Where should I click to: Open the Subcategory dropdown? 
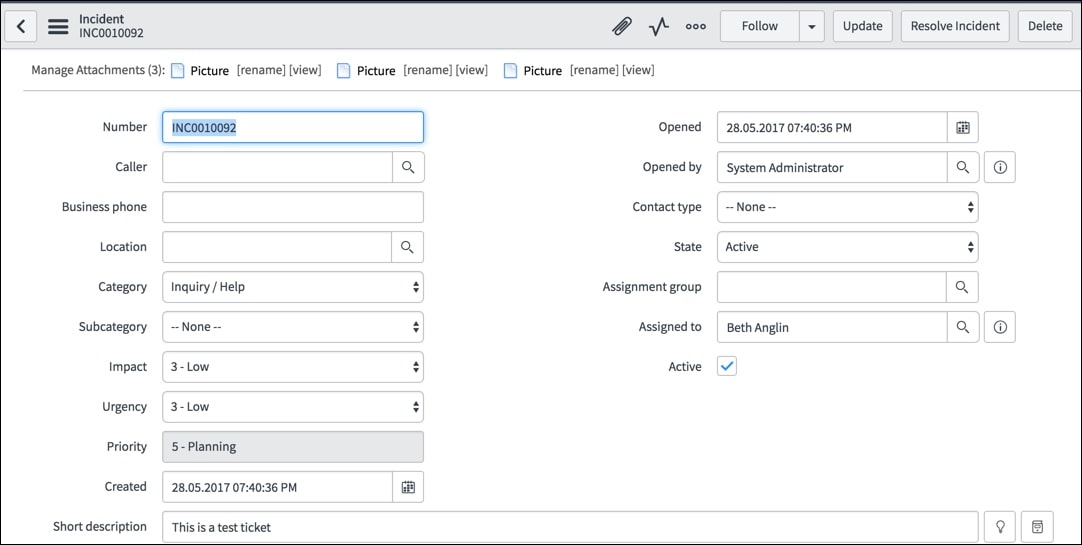[x=293, y=327]
